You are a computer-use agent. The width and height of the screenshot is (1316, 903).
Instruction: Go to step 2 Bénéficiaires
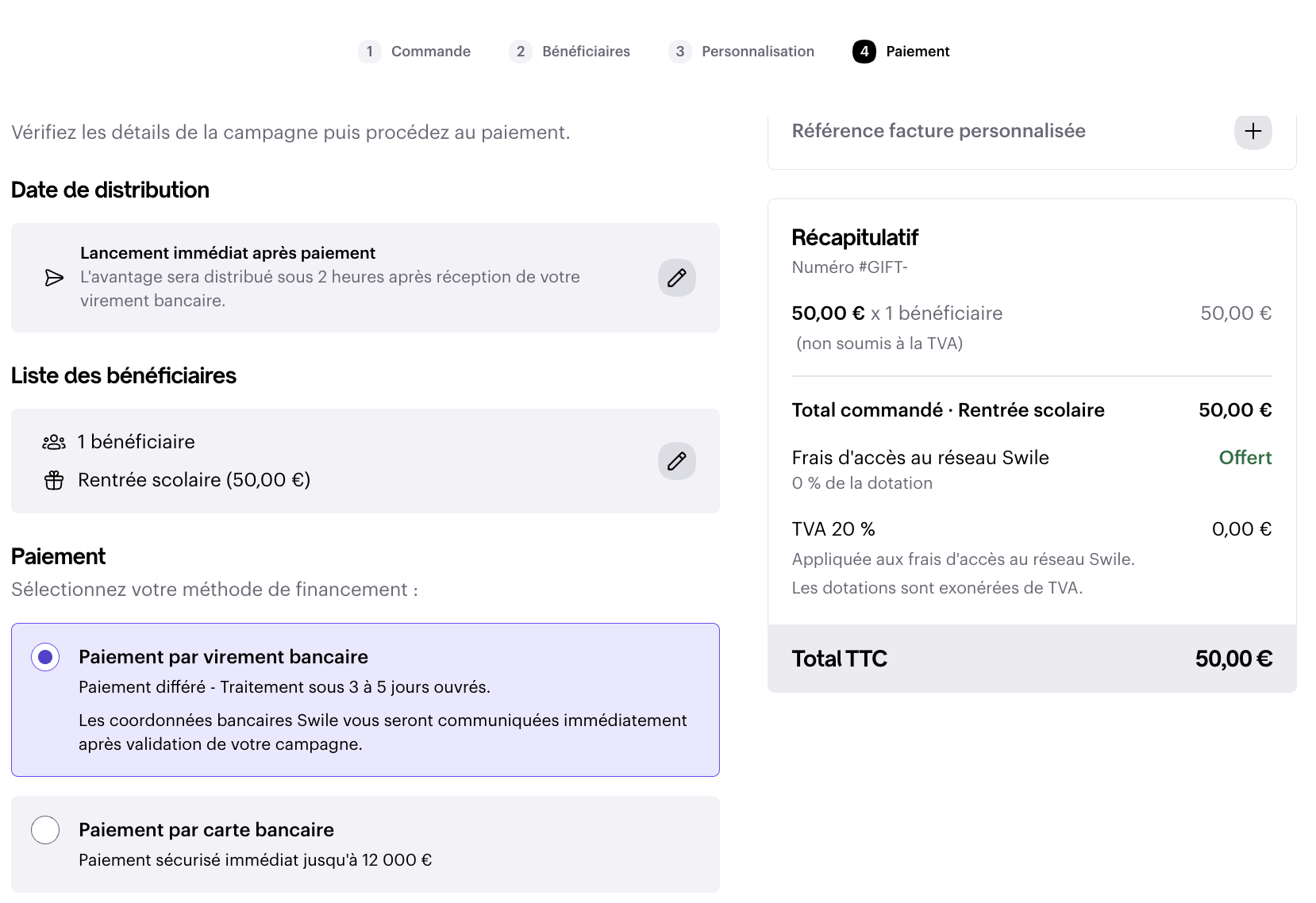(x=569, y=52)
